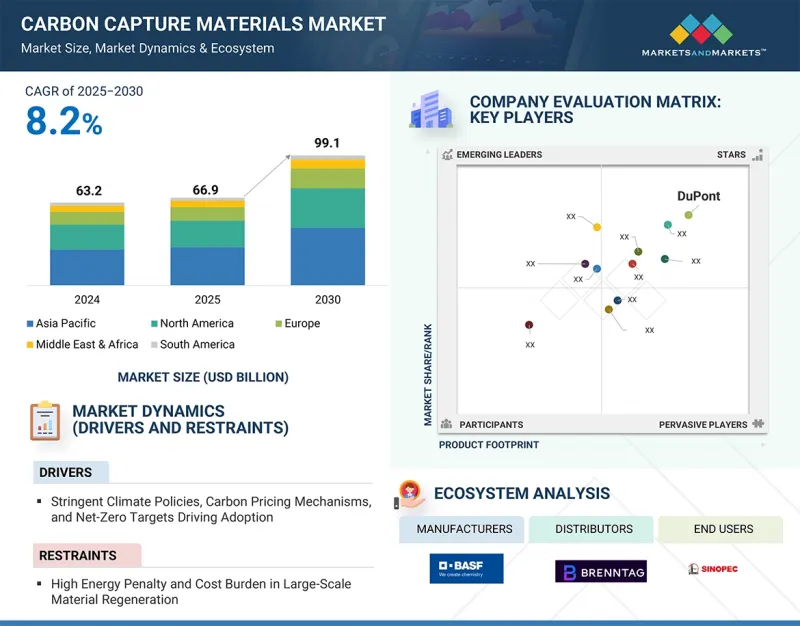The image size is (800, 626).
Task: Click the North America legend swatch
Action: pyautogui.click(x=154, y=324)
